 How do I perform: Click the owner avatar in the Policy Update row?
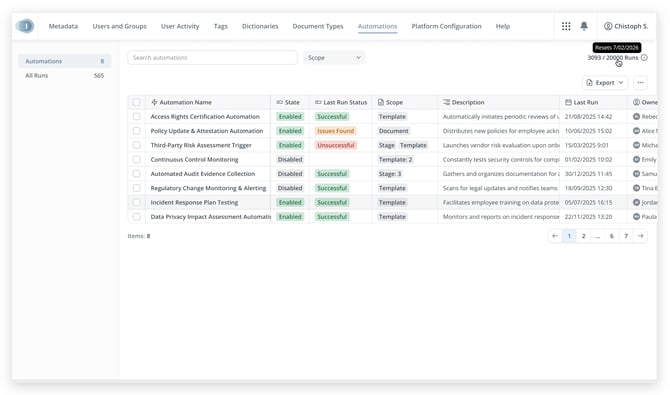coord(636,131)
